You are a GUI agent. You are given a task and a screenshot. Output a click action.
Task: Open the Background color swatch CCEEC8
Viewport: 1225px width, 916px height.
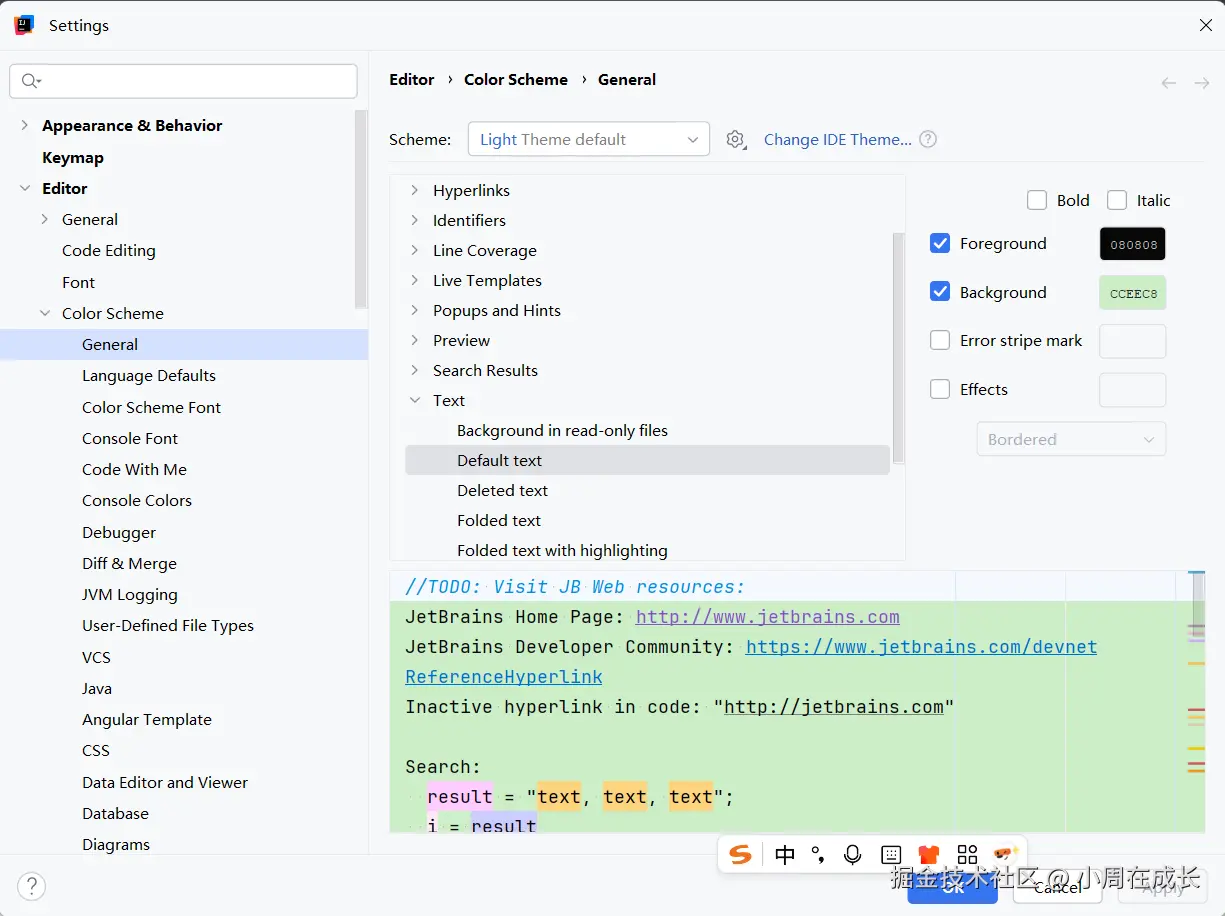point(1133,293)
